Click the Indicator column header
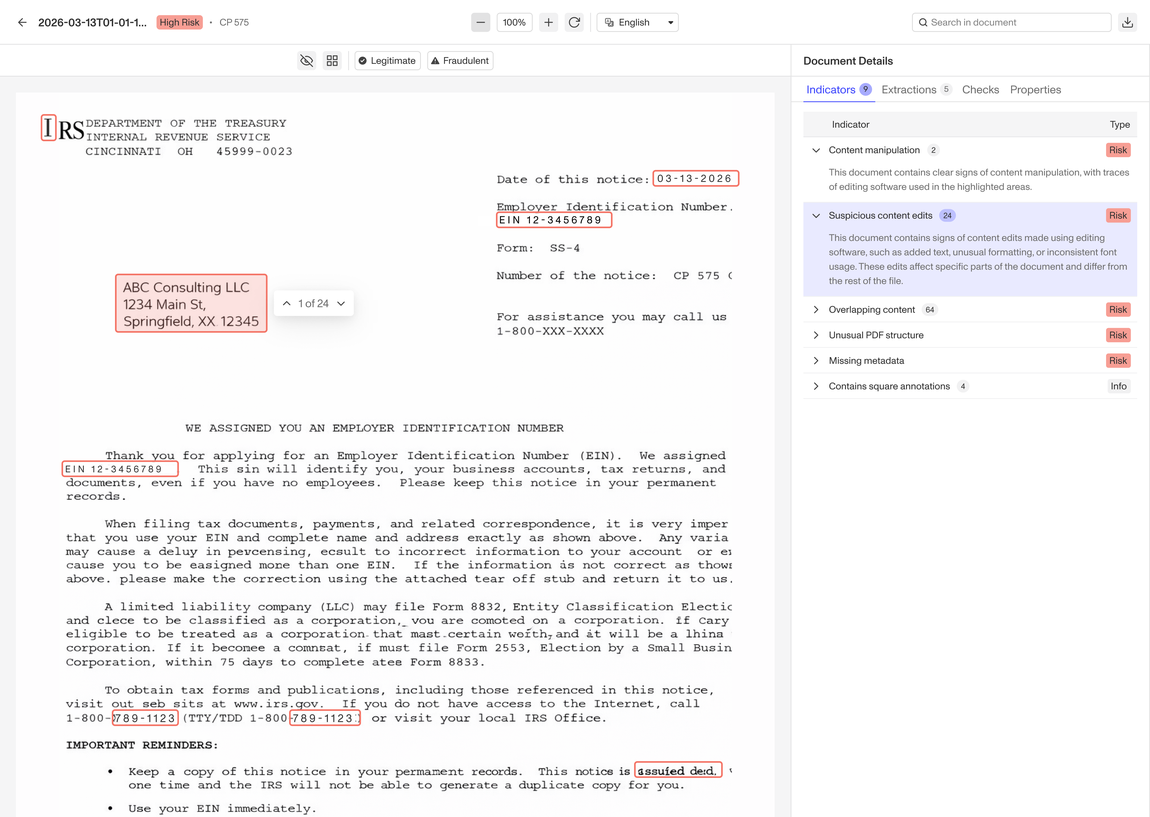Viewport: 1150px width, 817px height. click(850, 125)
